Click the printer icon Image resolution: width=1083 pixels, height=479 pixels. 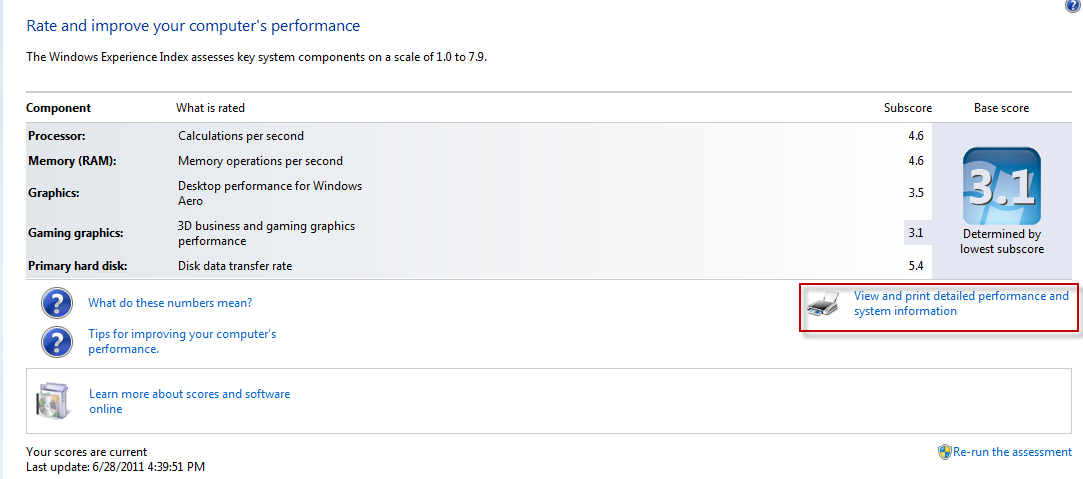tap(823, 303)
